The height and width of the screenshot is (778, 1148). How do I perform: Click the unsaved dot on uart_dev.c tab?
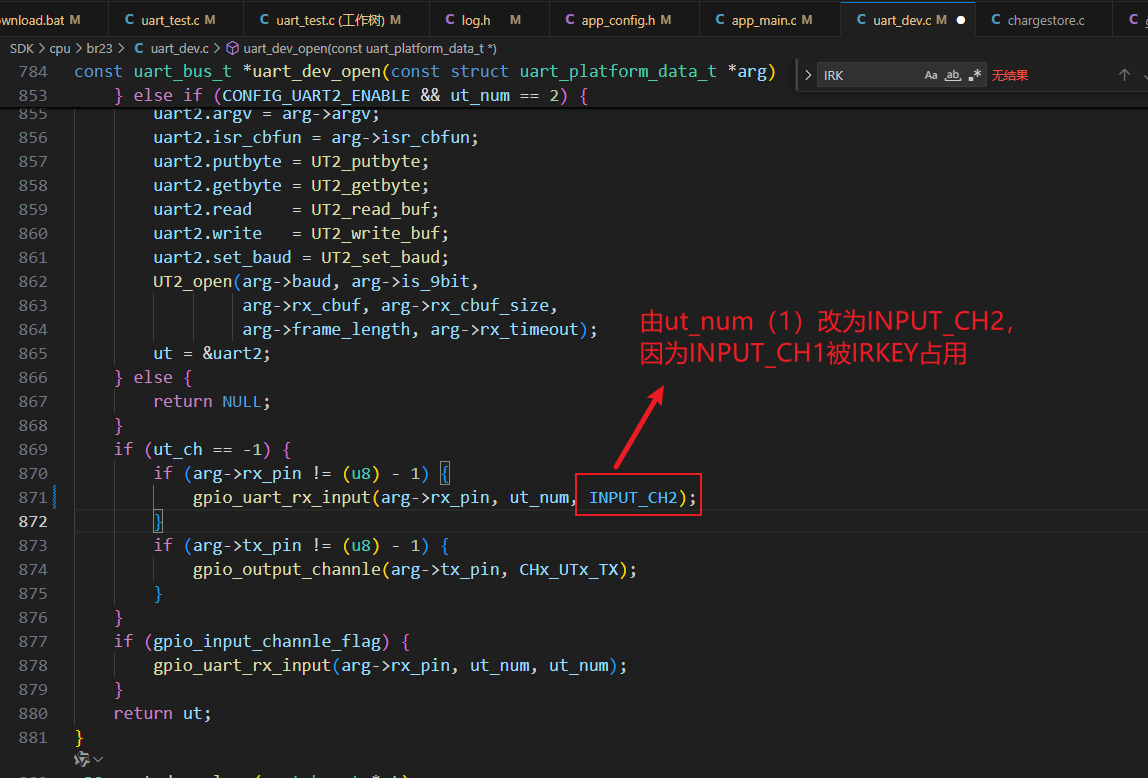click(x=961, y=20)
